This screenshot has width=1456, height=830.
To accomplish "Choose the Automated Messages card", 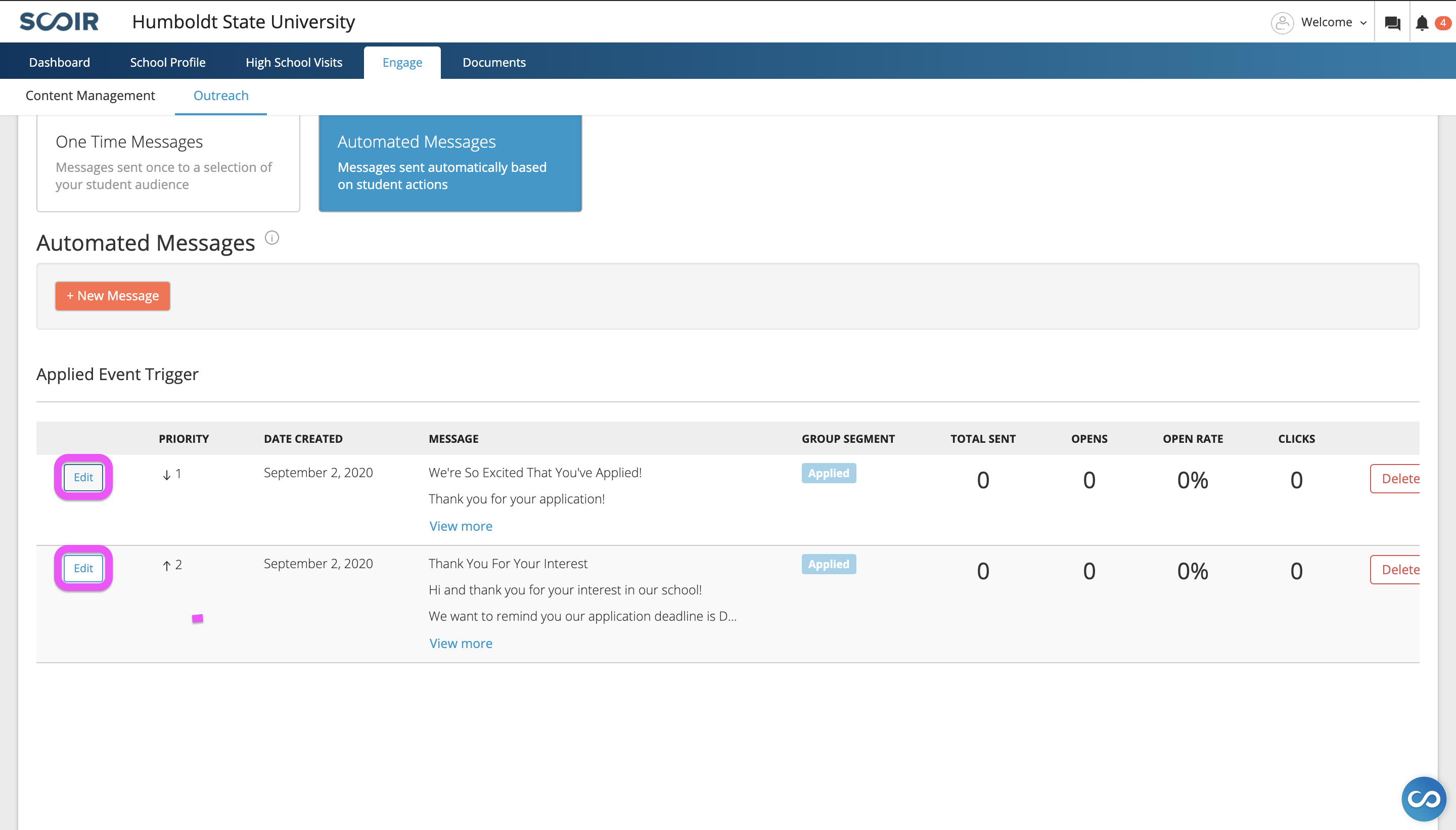I will [450, 163].
